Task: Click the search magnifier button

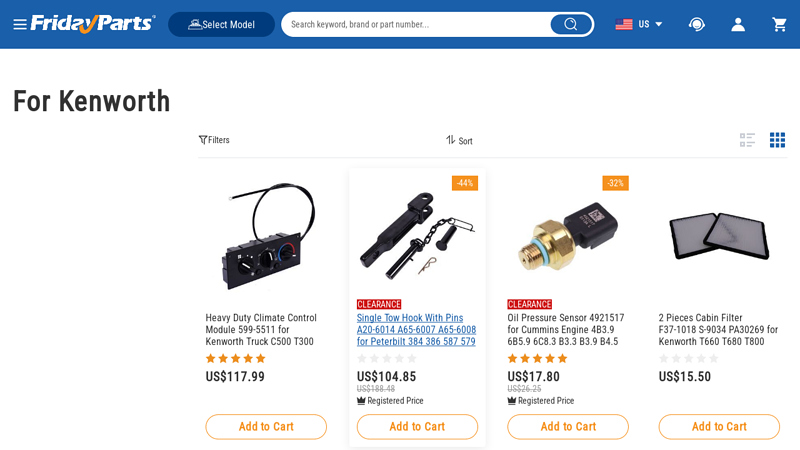Action: [570, 24]
